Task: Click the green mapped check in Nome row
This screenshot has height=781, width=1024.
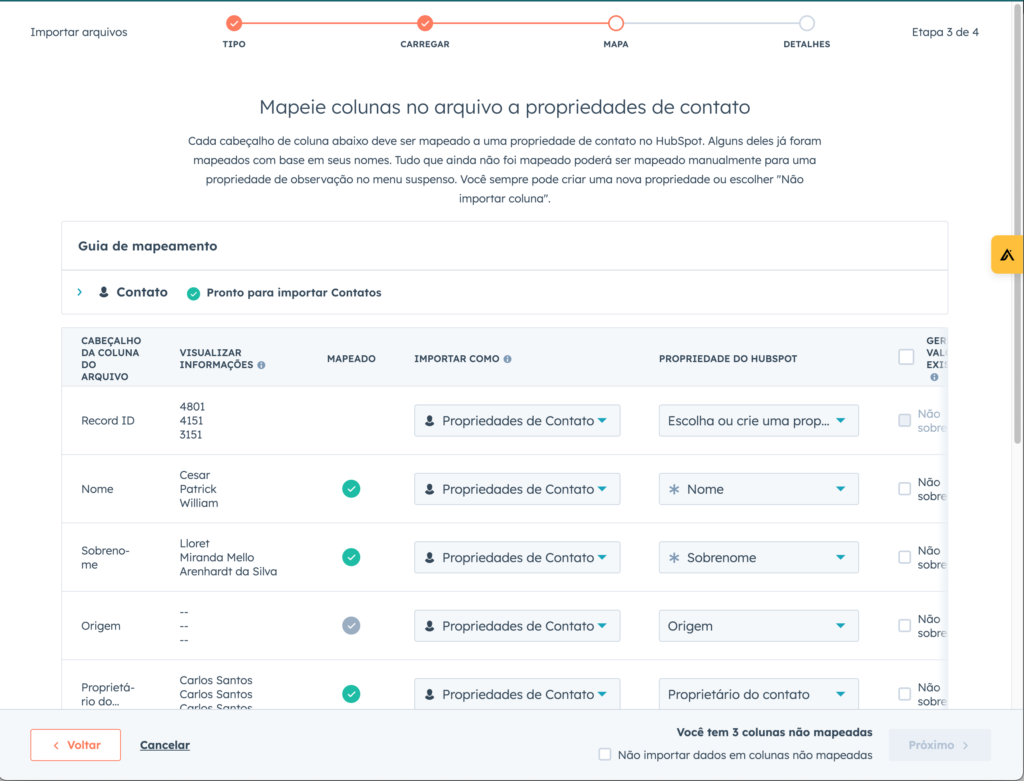Action: (x=351, y=489)
